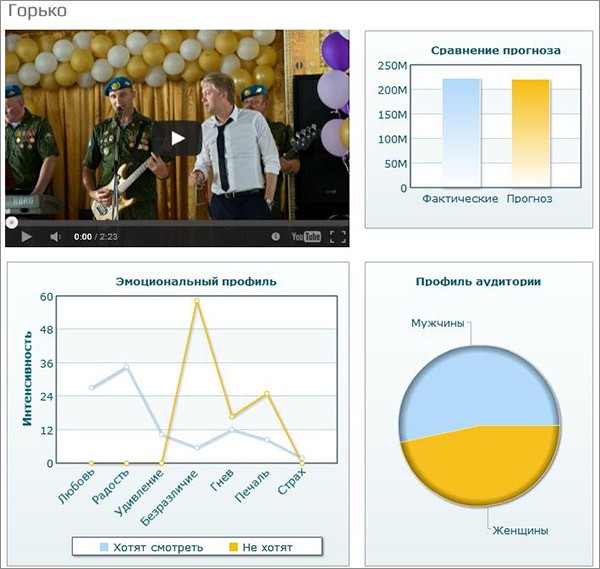Click the blue data point at Радость
Screen dimensions: 600x569
coord(126,367)
